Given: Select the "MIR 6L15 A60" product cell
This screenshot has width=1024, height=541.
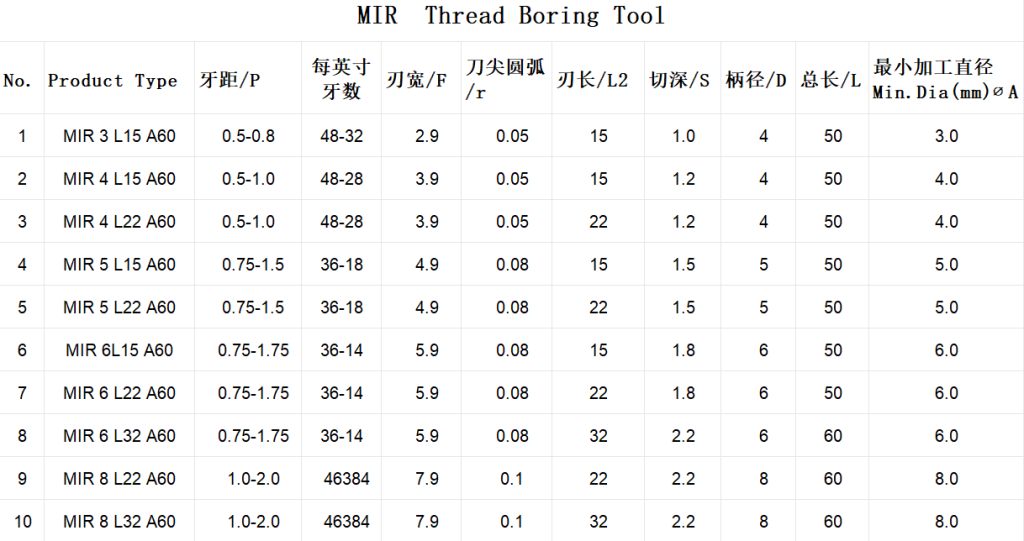Looking at the screenshot, I should click(x=119, y=350).
